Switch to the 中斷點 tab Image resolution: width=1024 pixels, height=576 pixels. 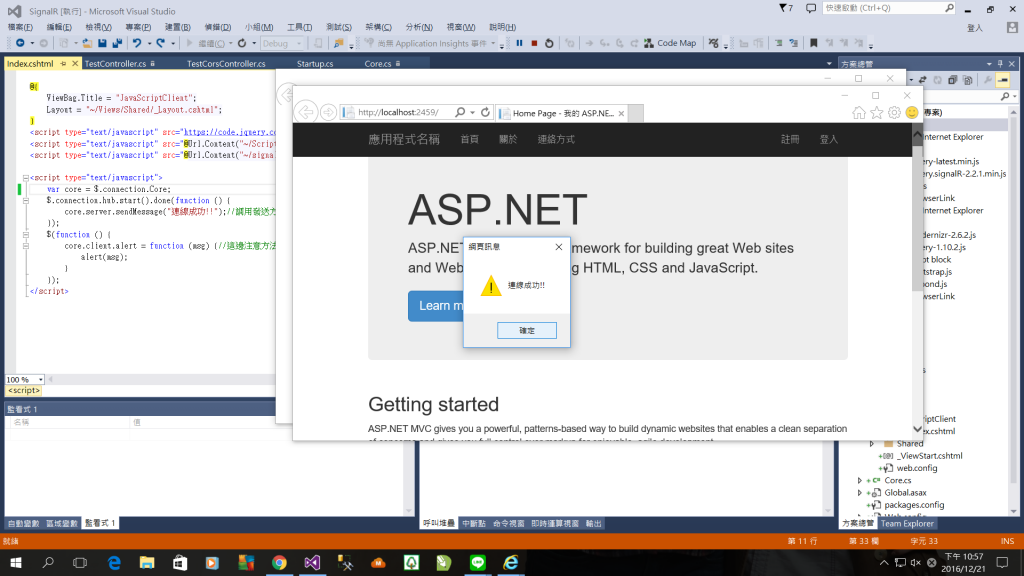pyautogui.click(x=473, y=523)
